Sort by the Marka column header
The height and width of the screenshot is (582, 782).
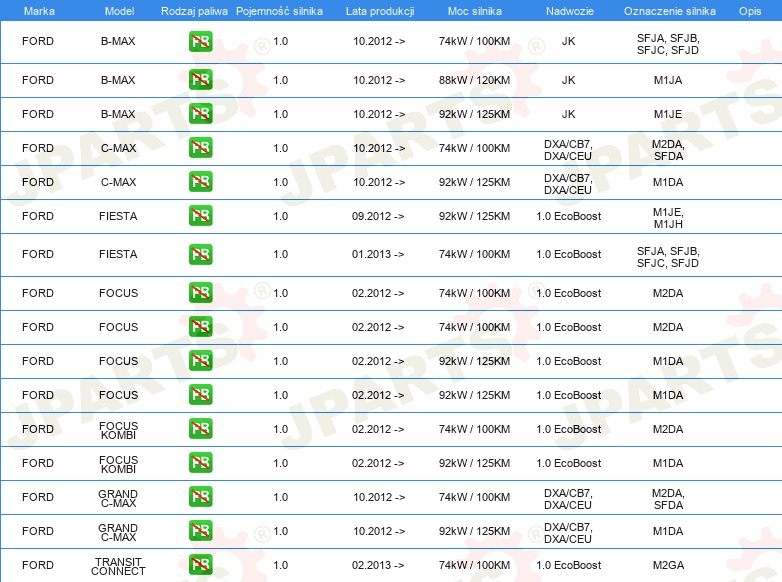point(38,10)
